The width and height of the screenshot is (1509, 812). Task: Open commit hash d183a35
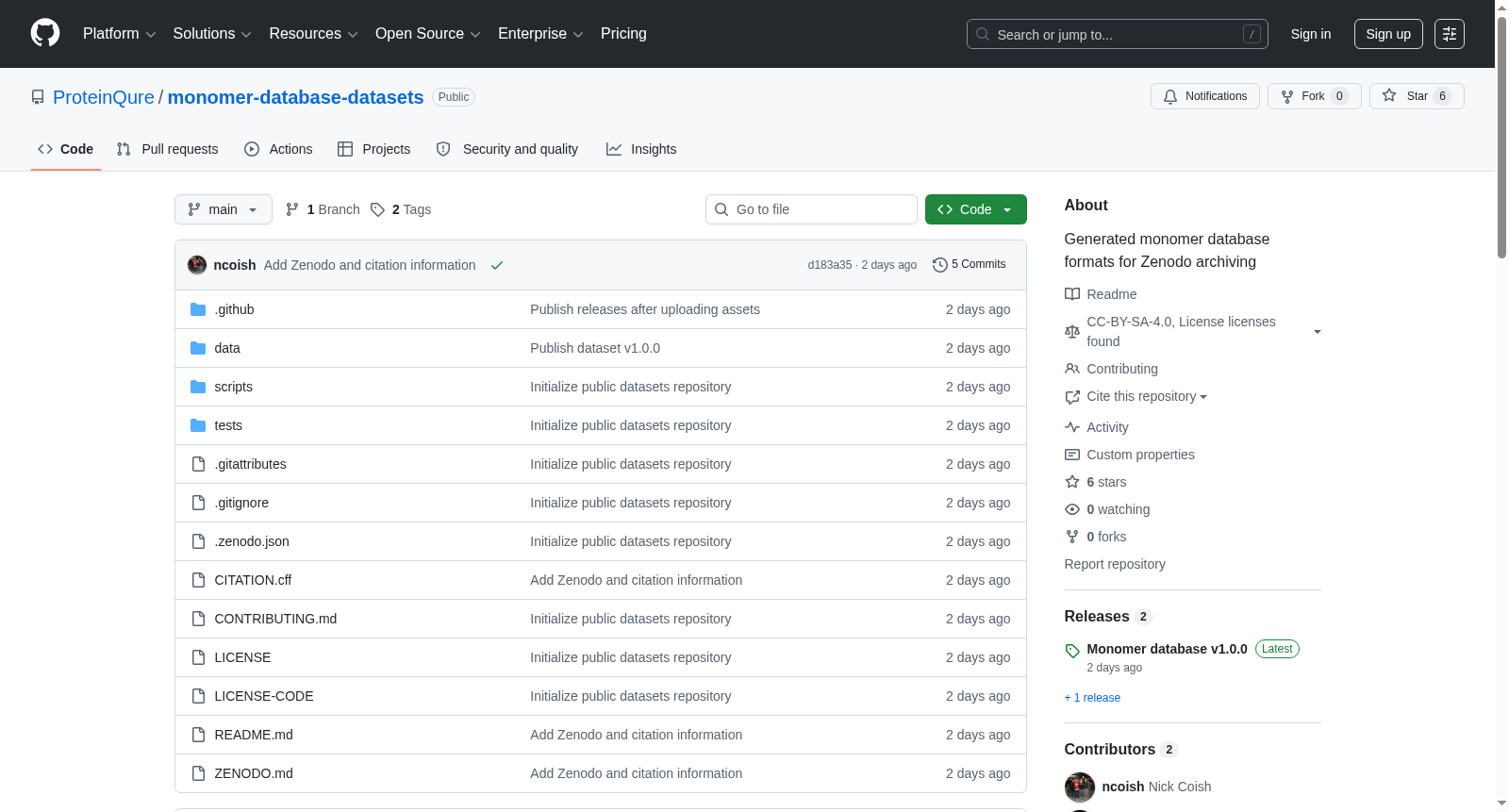[x=830, y=265]
